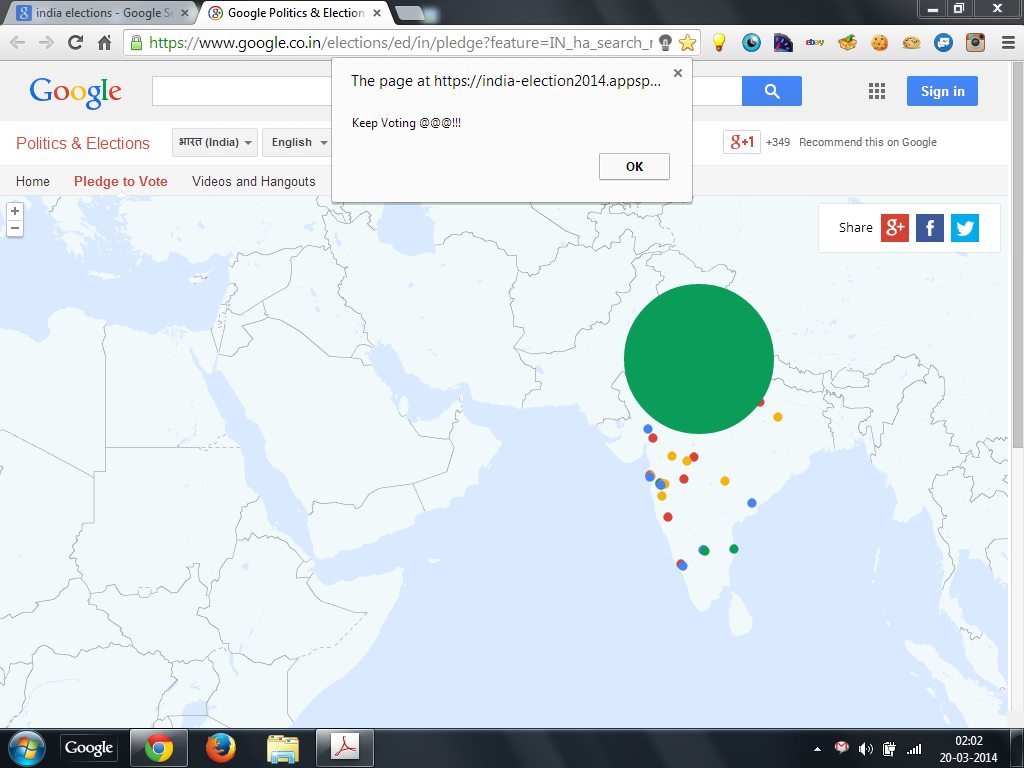The height and width of the screenshot is (768, 1024).
Task: Click the g+1 recommend button
Action: click(x=742, y=142)
